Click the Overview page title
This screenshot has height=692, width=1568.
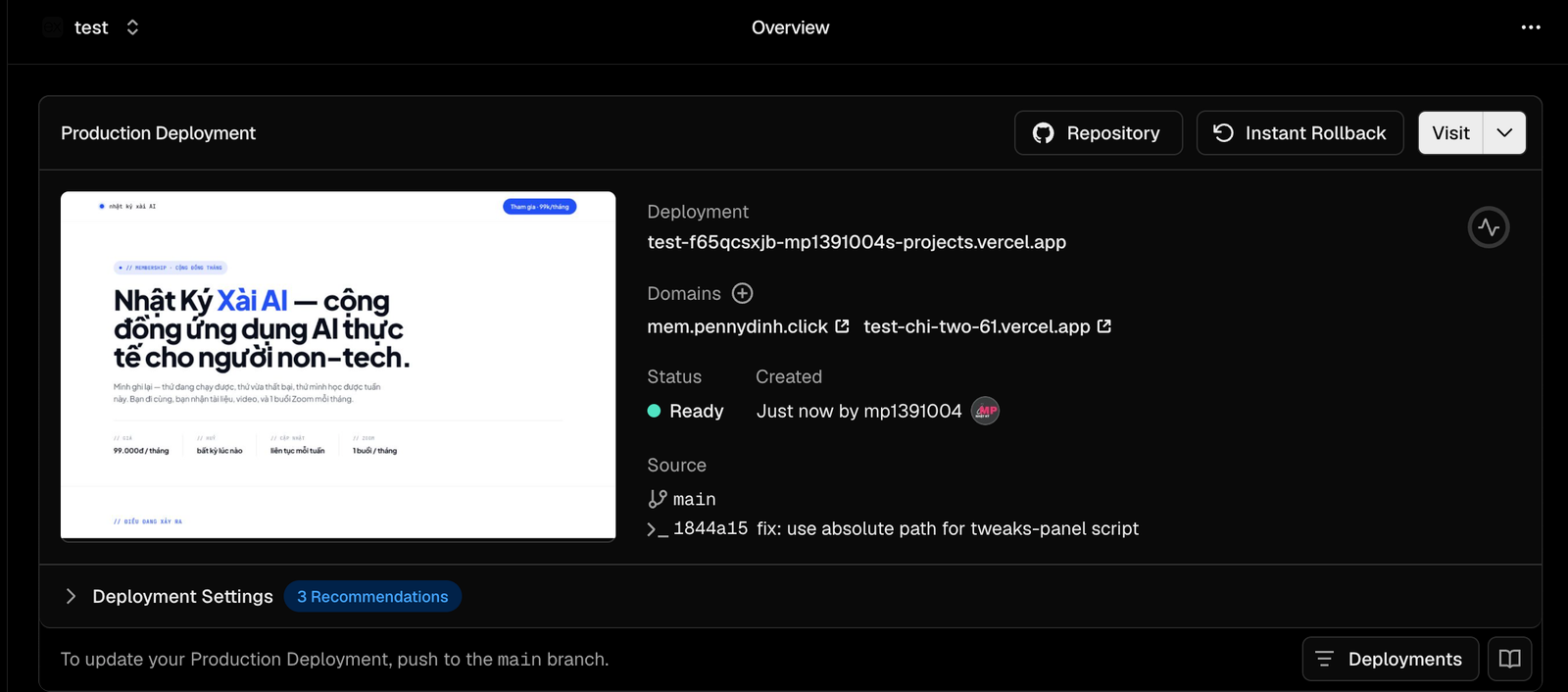coord(790,27)
